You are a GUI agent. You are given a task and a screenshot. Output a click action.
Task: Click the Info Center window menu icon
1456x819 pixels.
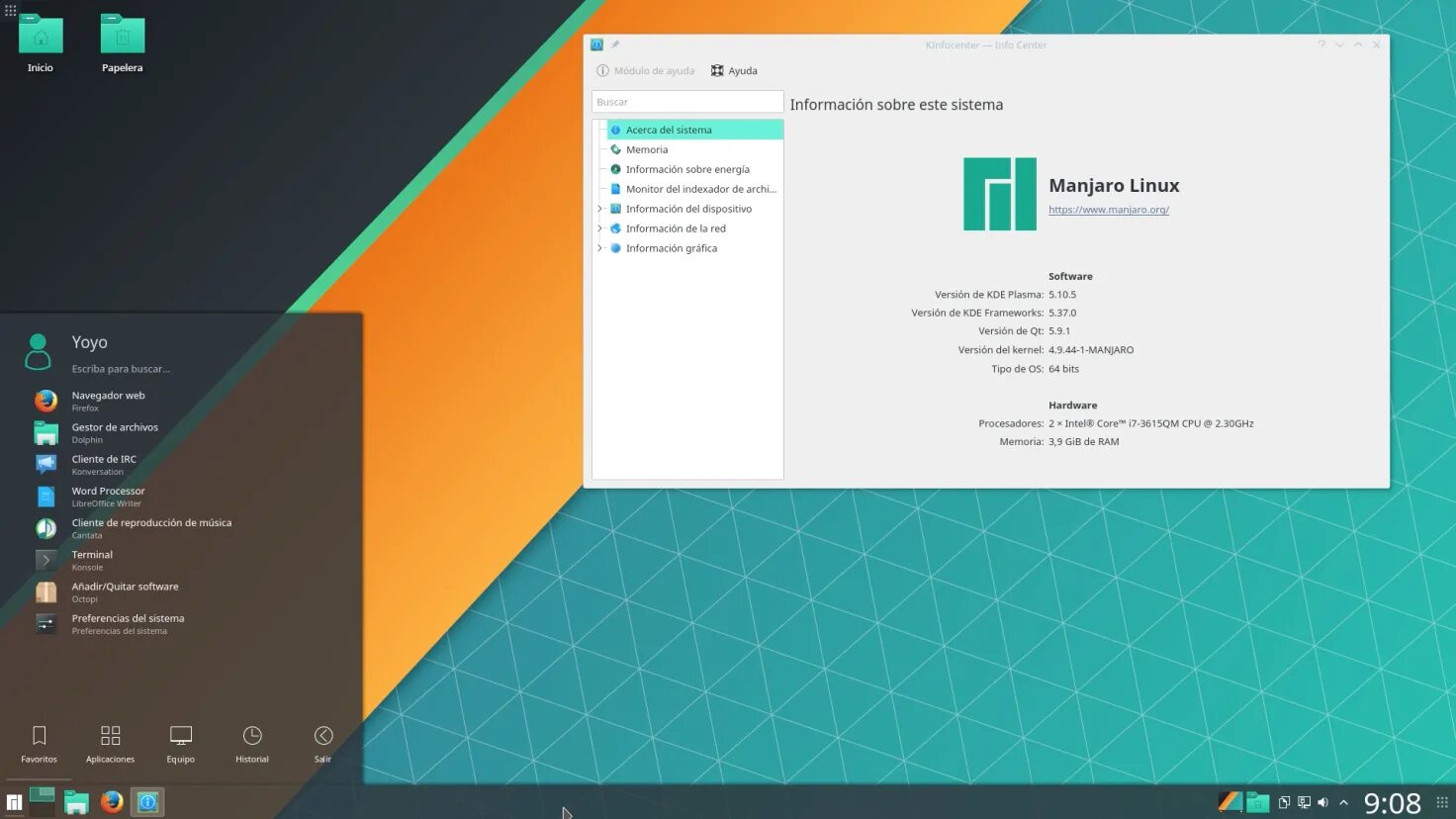point(596,45)
